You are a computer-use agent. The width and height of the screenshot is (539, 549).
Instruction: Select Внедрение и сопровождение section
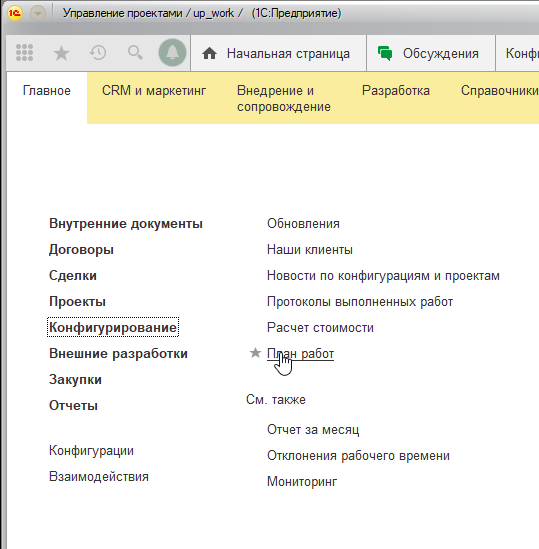click(284, 98)
